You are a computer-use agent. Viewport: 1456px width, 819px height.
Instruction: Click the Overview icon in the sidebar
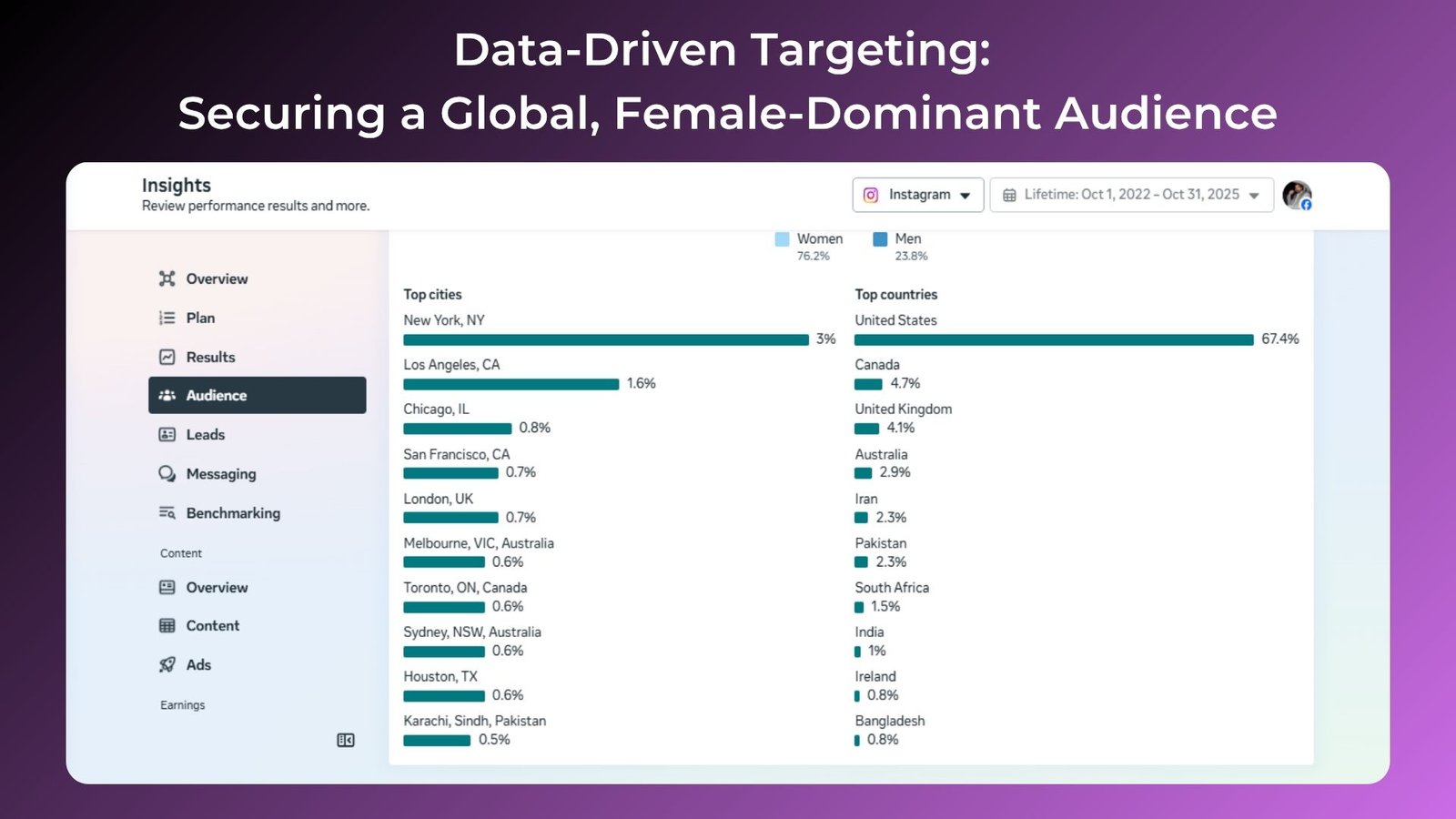[167, 278]
